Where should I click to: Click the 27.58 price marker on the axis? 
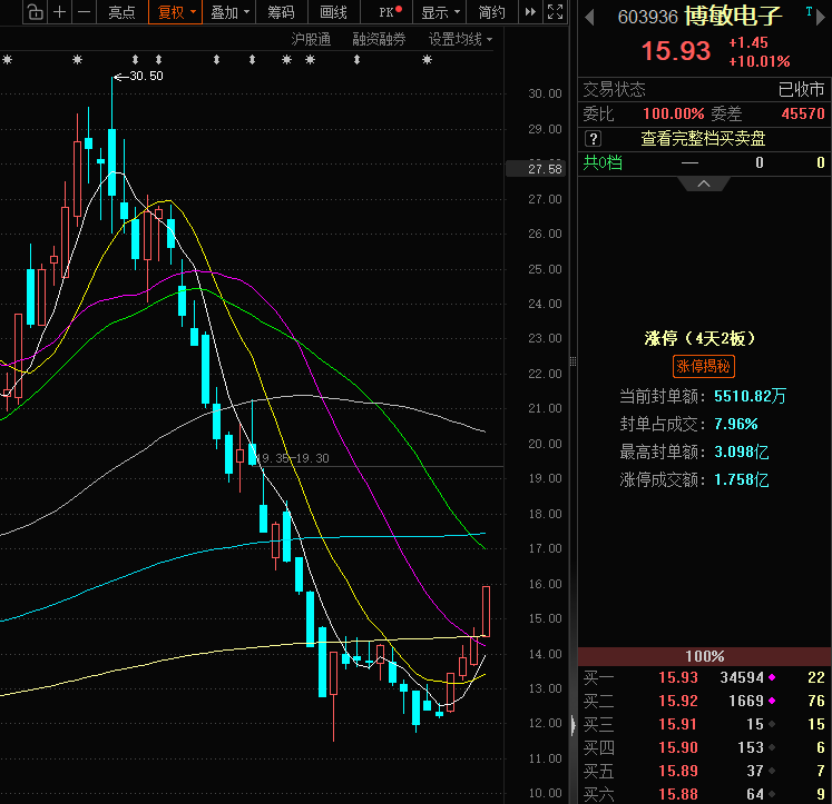(x=536, y=169)
